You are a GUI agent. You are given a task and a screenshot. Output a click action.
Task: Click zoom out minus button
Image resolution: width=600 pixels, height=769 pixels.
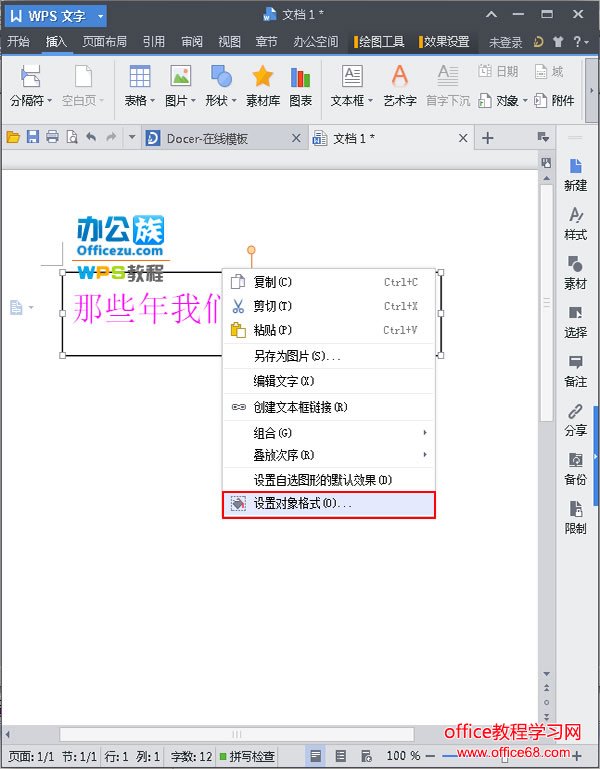click(431, 756)
